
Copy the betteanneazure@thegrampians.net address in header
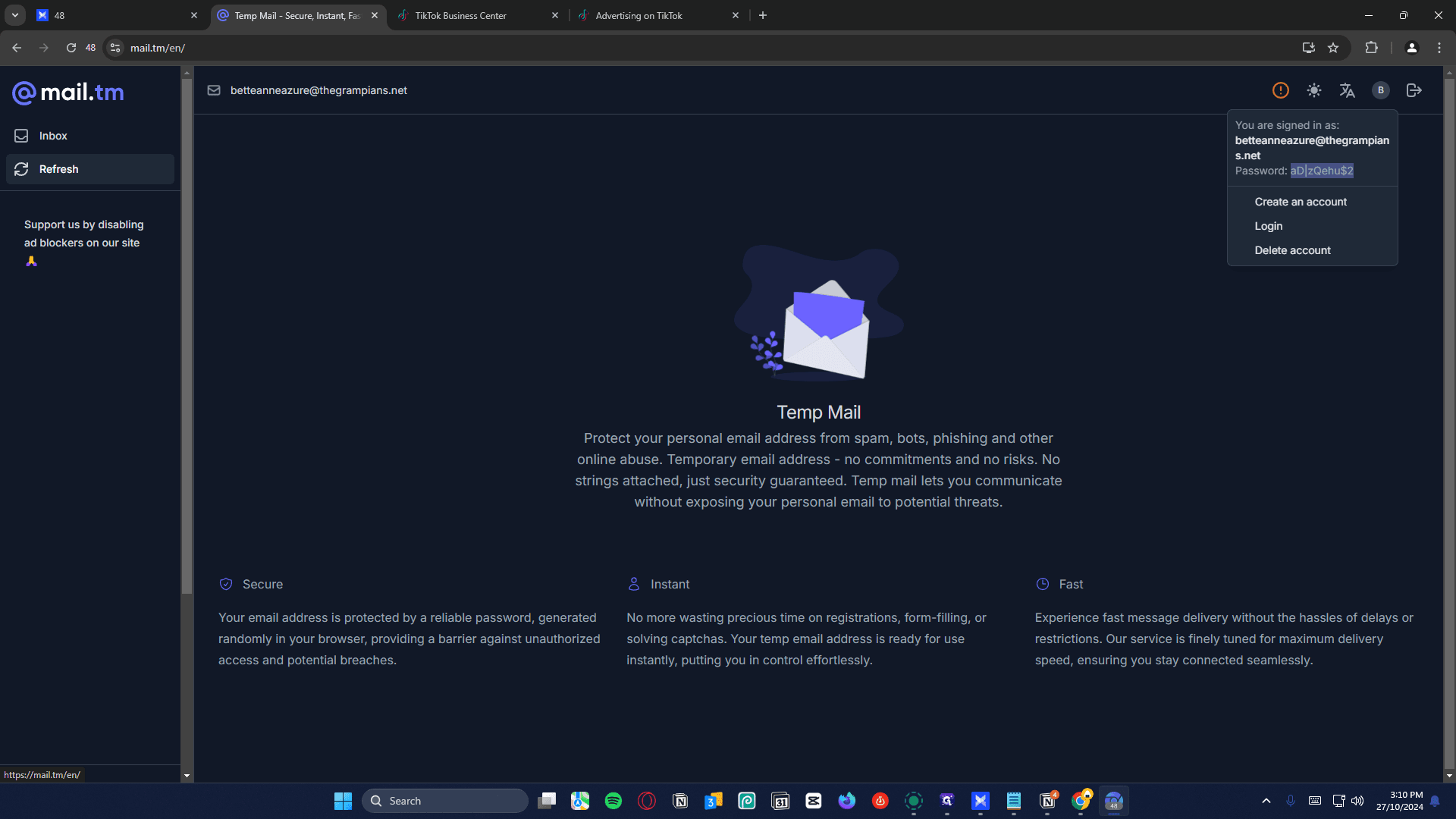point(318,90)
